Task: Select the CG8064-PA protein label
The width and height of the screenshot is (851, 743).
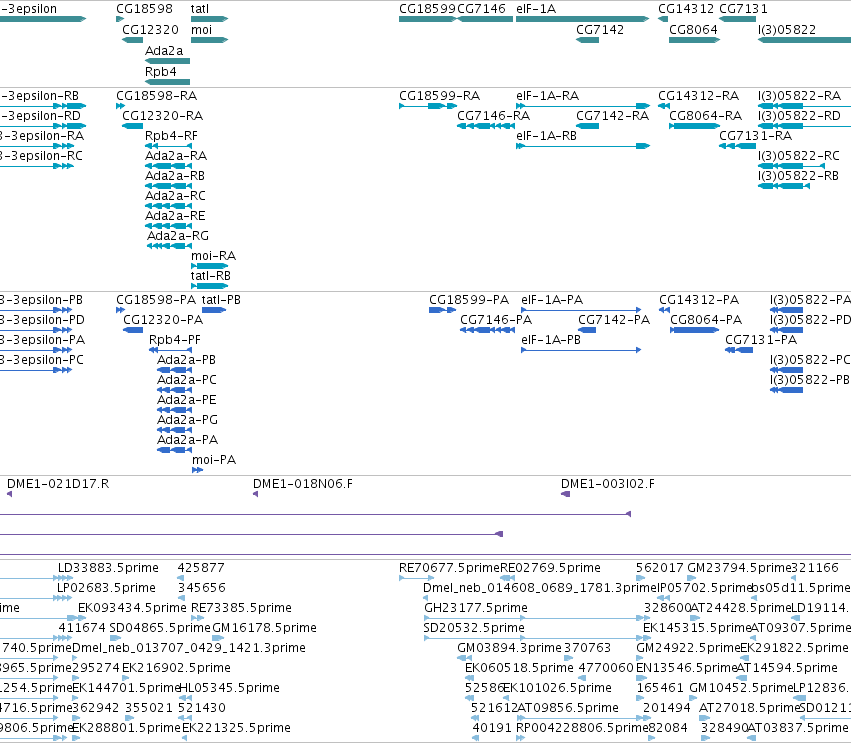Action: [x=706, y=320]
